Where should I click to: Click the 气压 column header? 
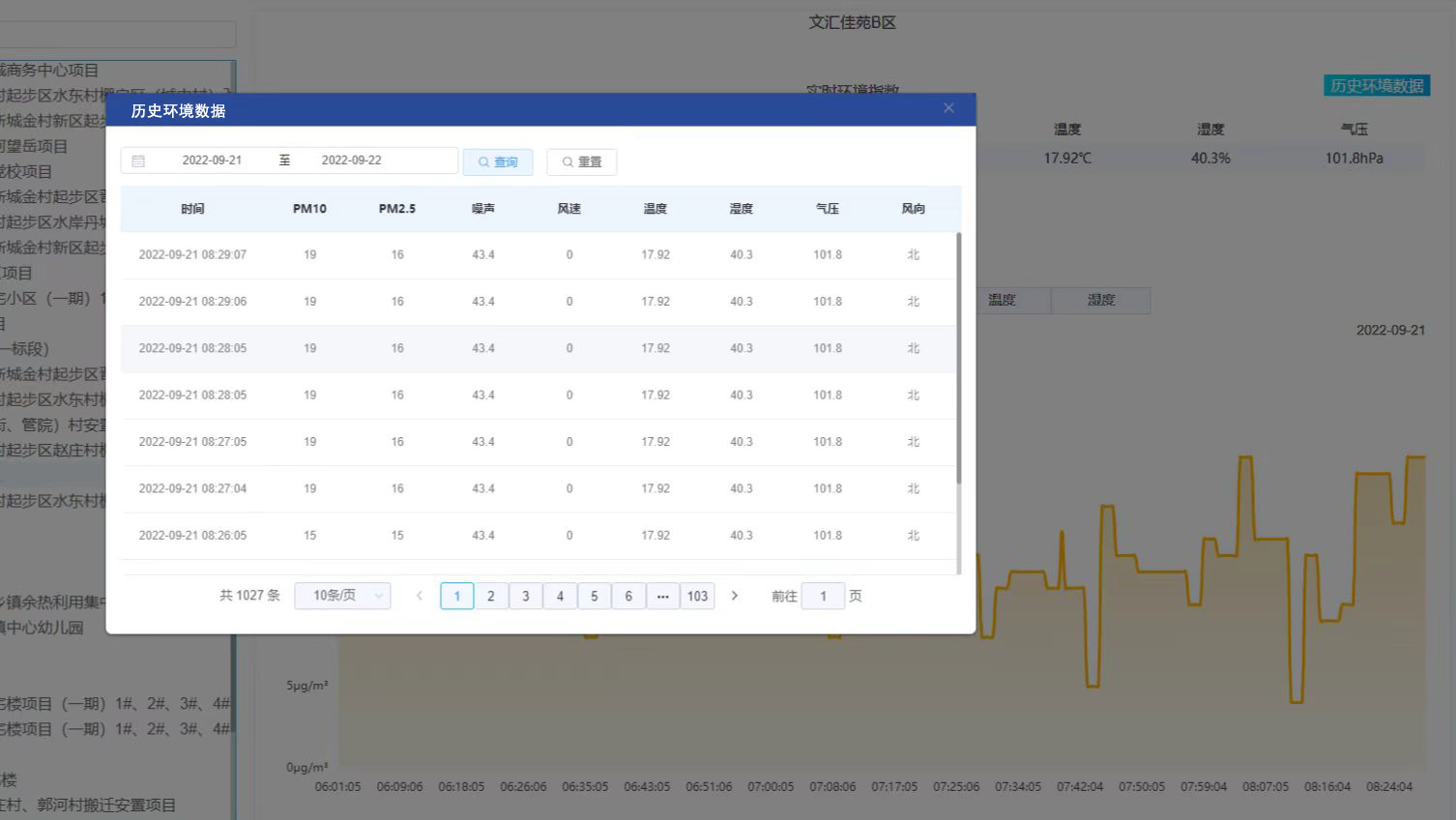(x=828, y=209)
